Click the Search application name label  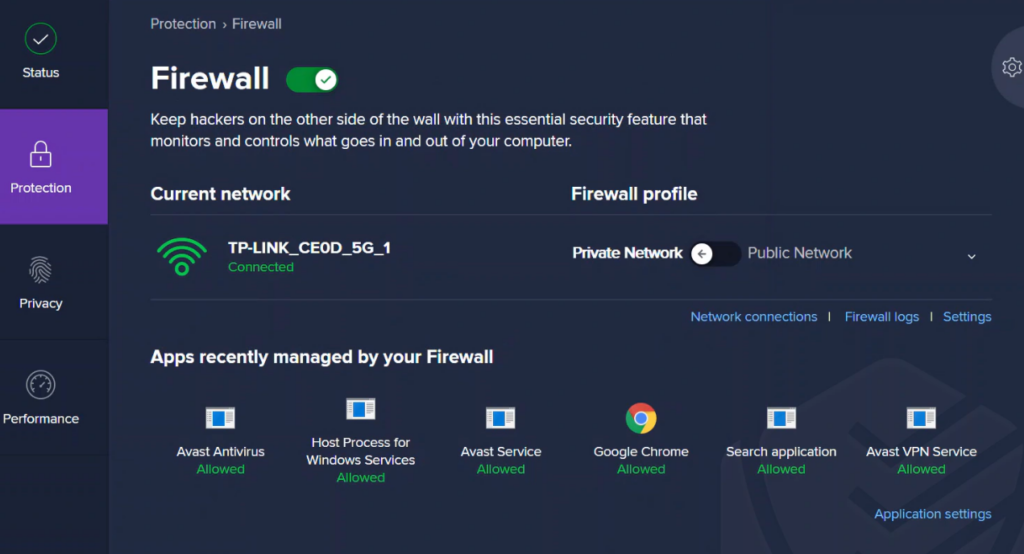click(x=781, y=451)
